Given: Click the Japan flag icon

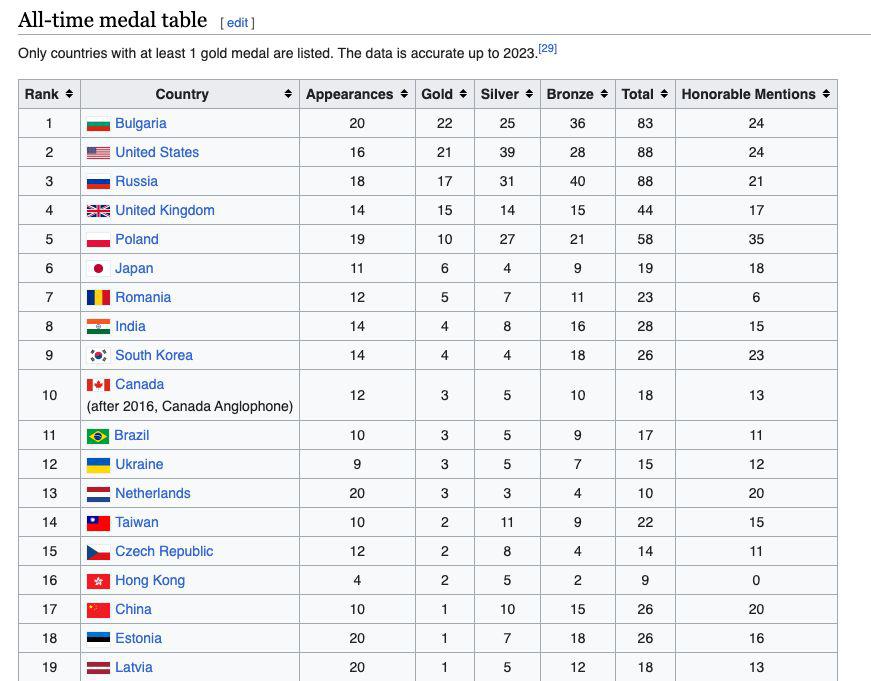Looking at the screenshot, I should coord(98,269).
